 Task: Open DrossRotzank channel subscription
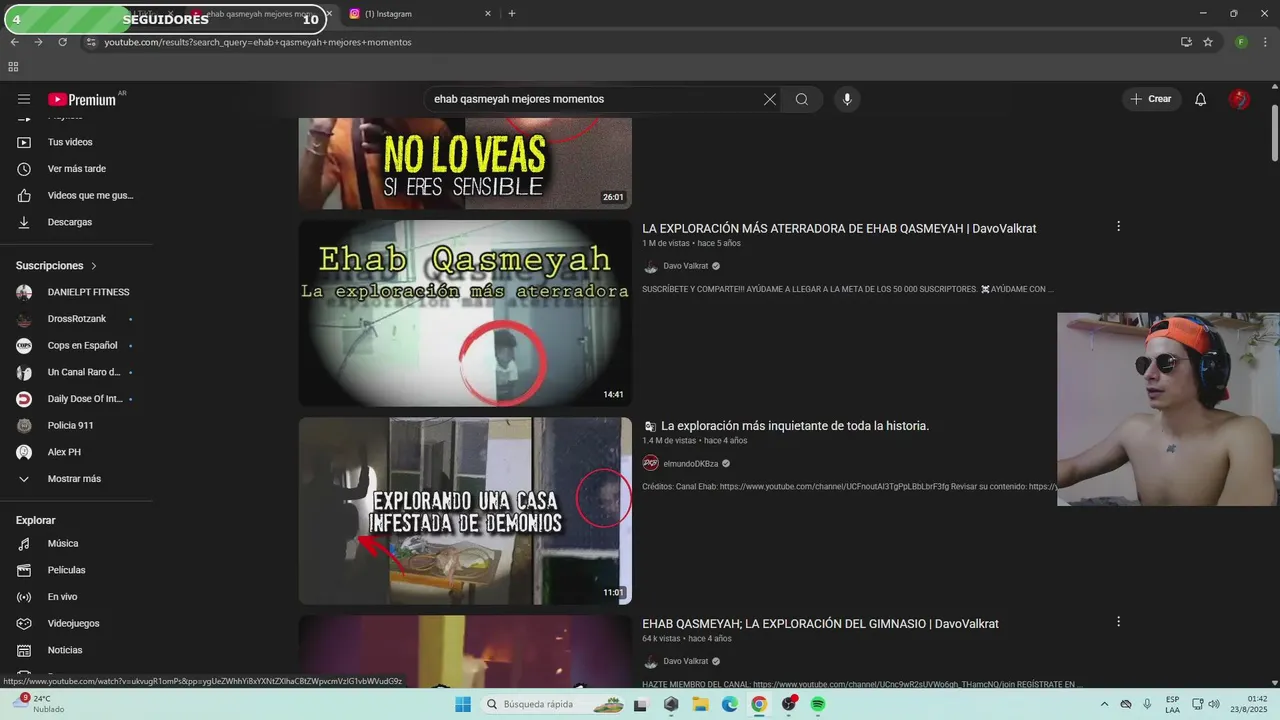tap(76, 319)
